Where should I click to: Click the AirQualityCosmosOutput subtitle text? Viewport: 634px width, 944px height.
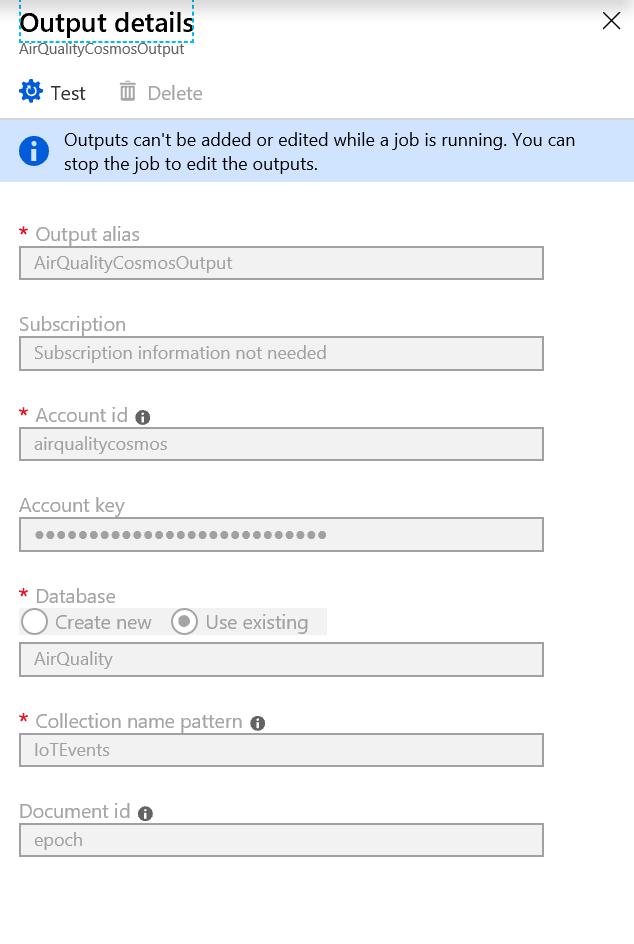point(101,49)
